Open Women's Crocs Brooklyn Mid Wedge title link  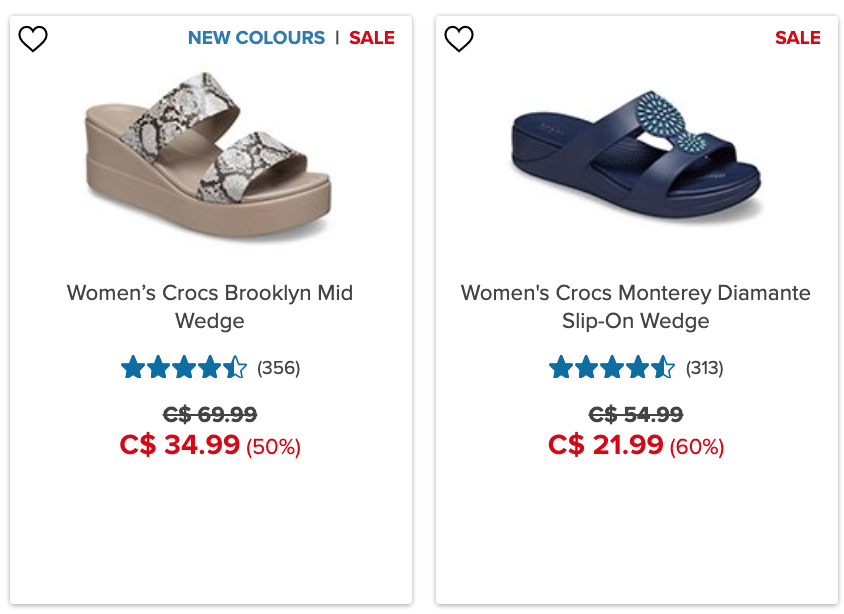point(210,307)
